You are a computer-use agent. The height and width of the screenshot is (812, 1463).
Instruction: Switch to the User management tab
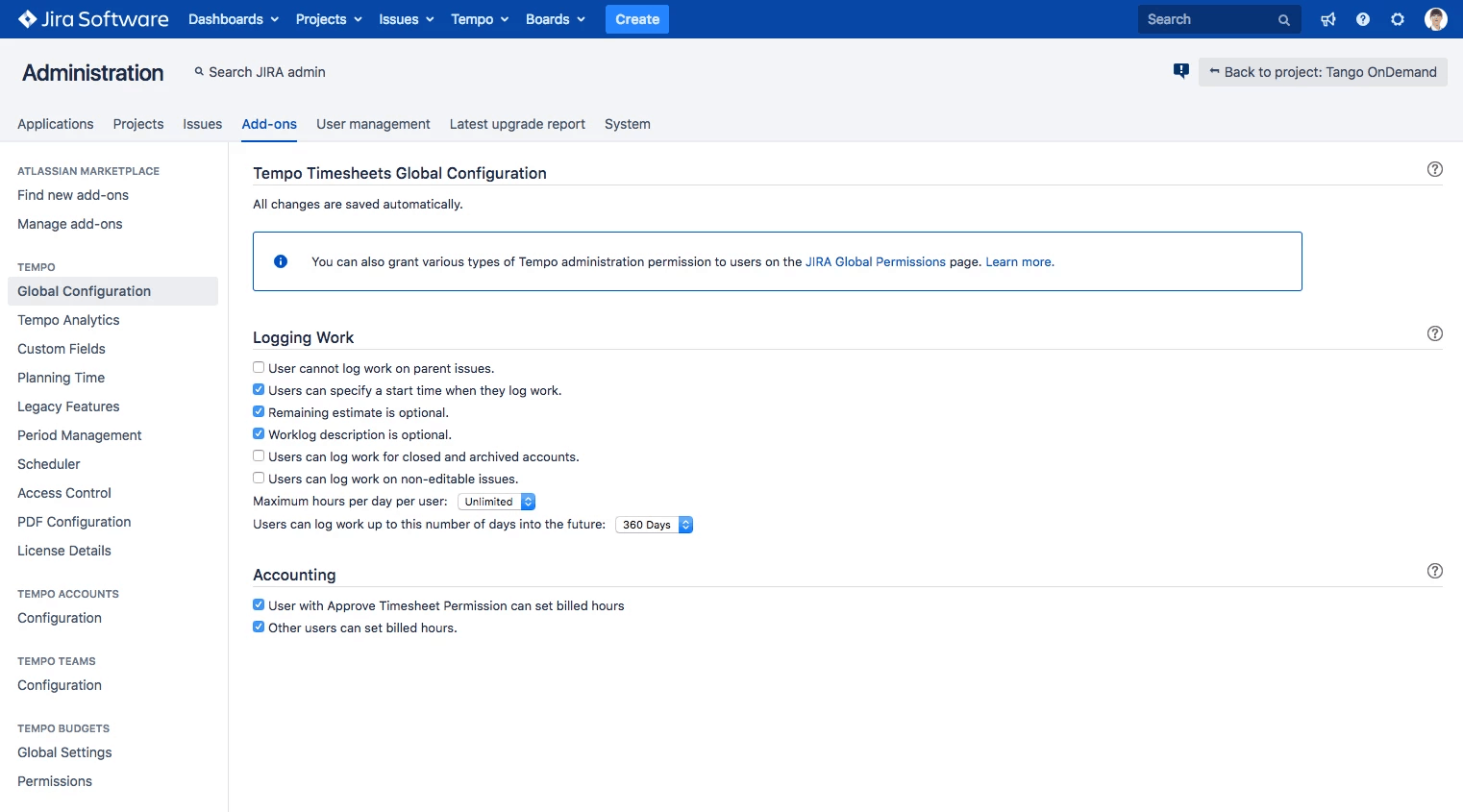(x=373, y=124)
